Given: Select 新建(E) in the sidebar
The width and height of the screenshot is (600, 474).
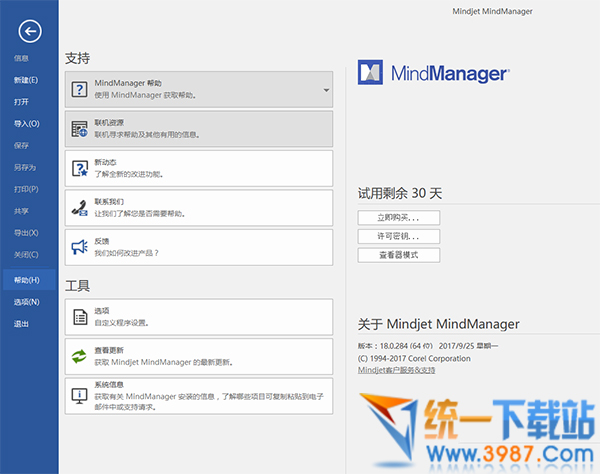Looking at the screenshot, I should 26,80.
